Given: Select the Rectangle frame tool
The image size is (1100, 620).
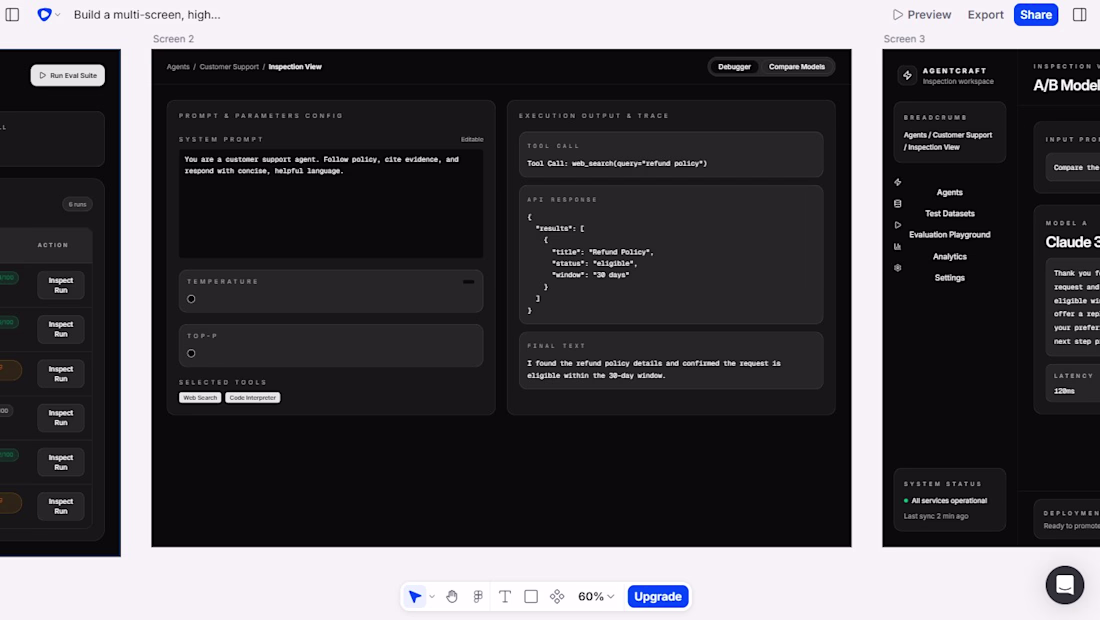Looking at the screenshot, I should pos(531,596).
